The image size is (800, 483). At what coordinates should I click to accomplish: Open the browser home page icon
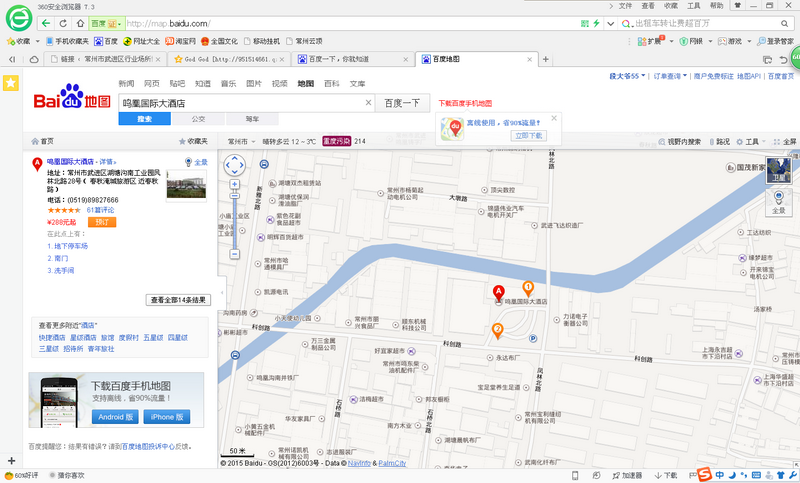[x=80, y=23]
